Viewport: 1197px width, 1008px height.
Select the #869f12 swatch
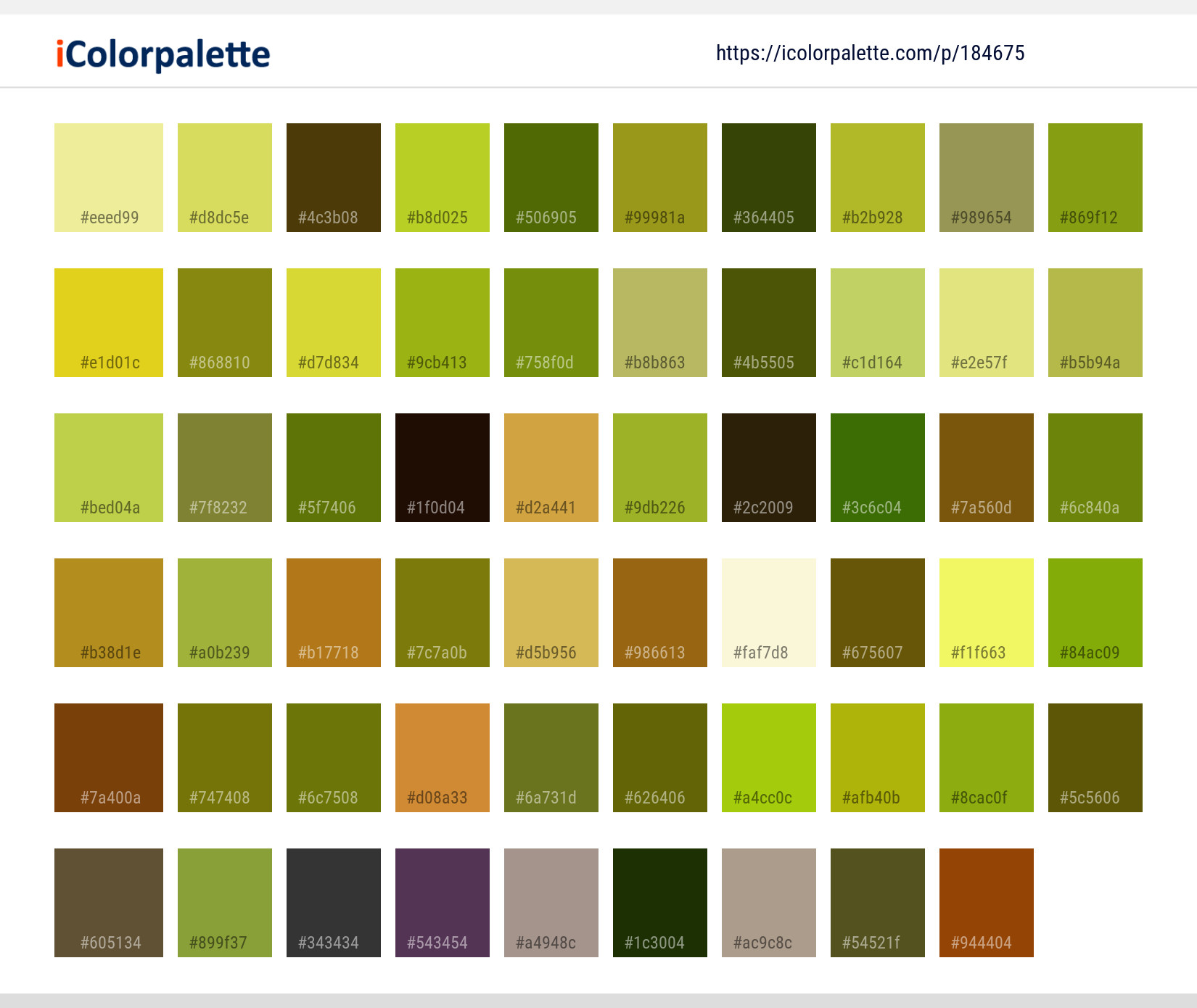tap(1095, 178)
